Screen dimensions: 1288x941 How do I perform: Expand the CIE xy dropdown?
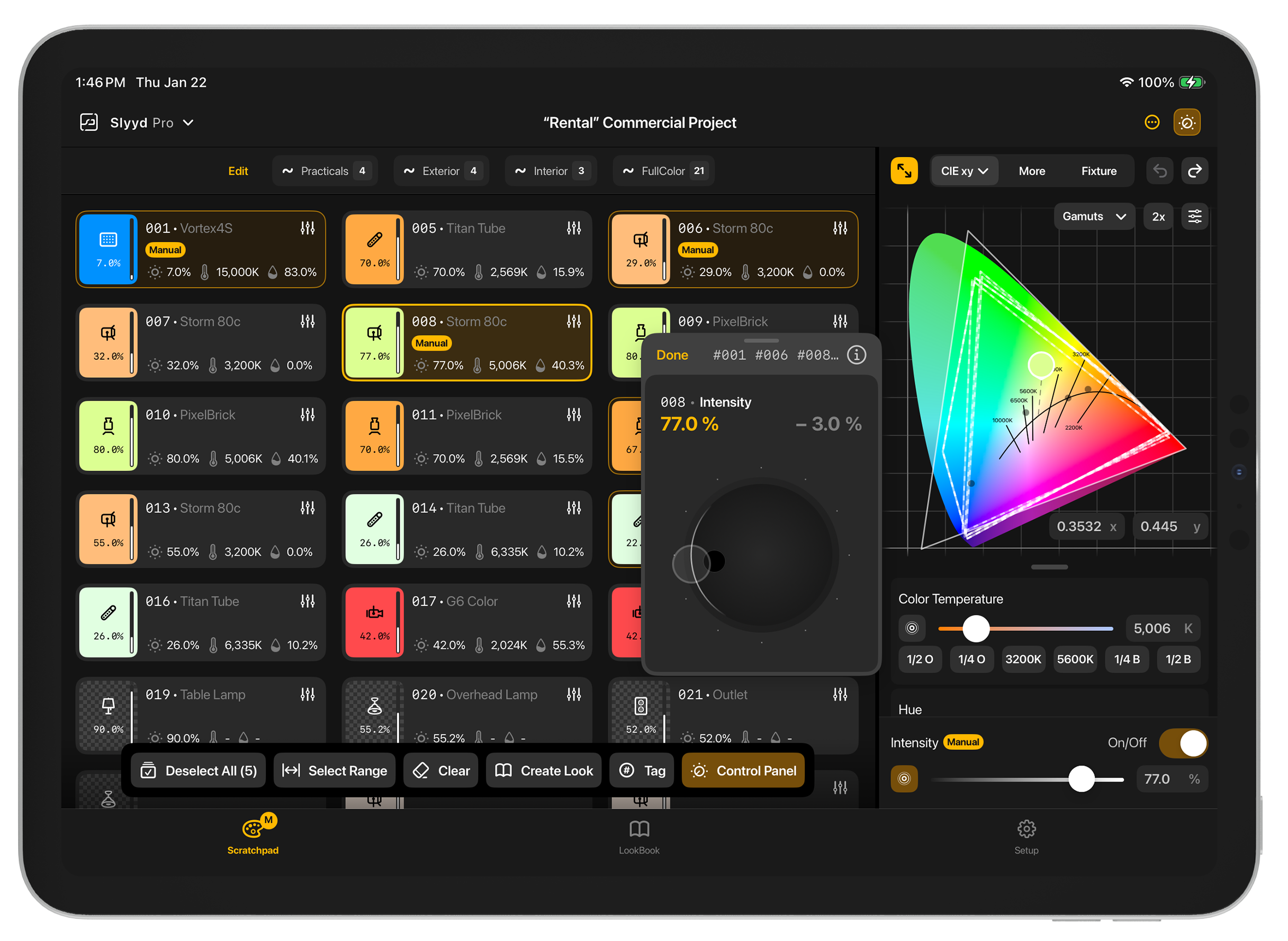[964, 171]
